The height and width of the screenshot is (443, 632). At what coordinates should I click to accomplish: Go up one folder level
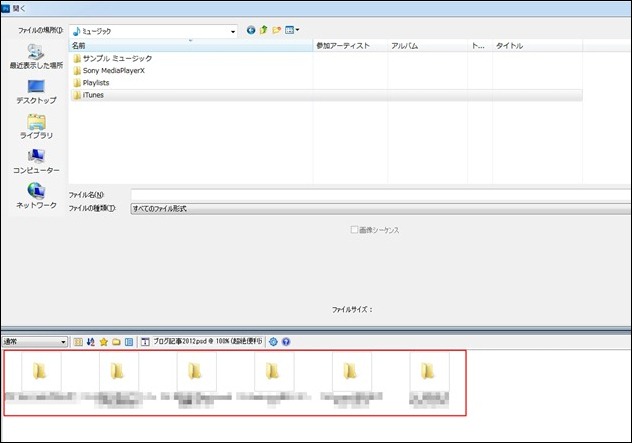(263, 31)
